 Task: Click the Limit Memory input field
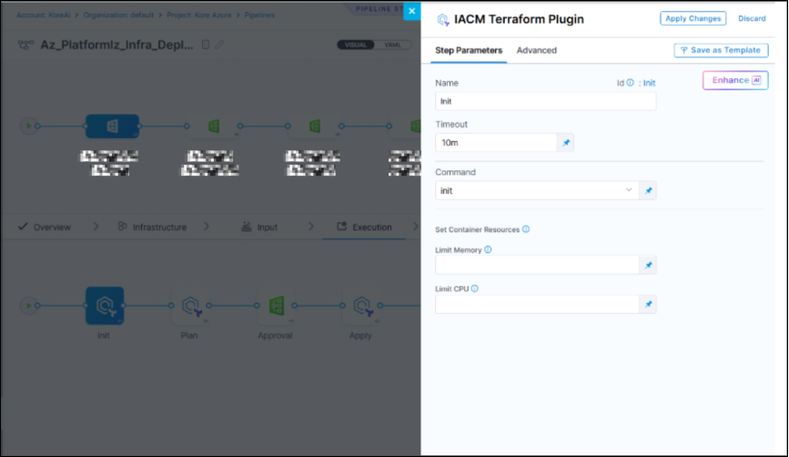click(x=537, y=265)
